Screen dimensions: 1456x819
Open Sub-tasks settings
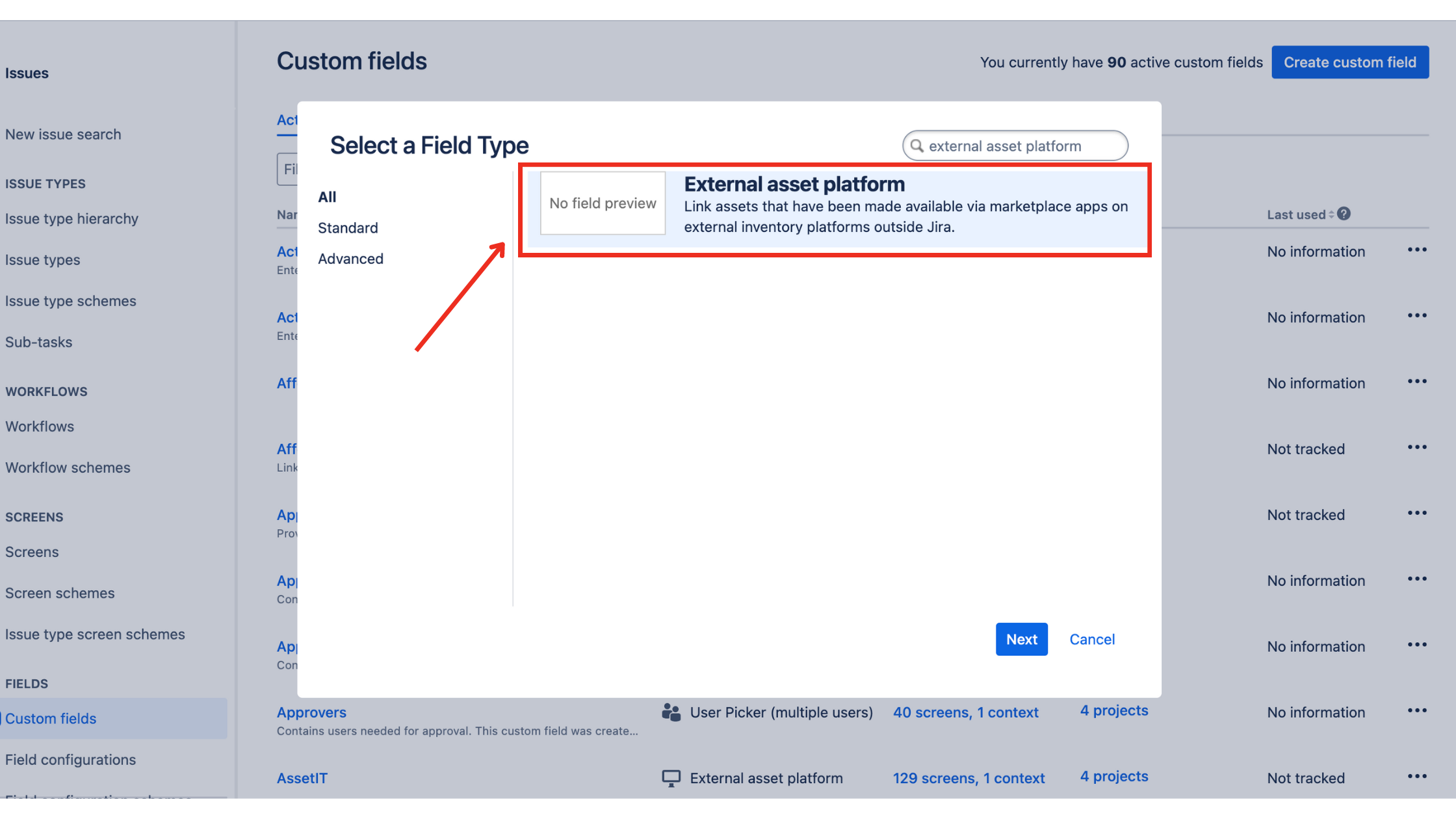coord(38,342)
